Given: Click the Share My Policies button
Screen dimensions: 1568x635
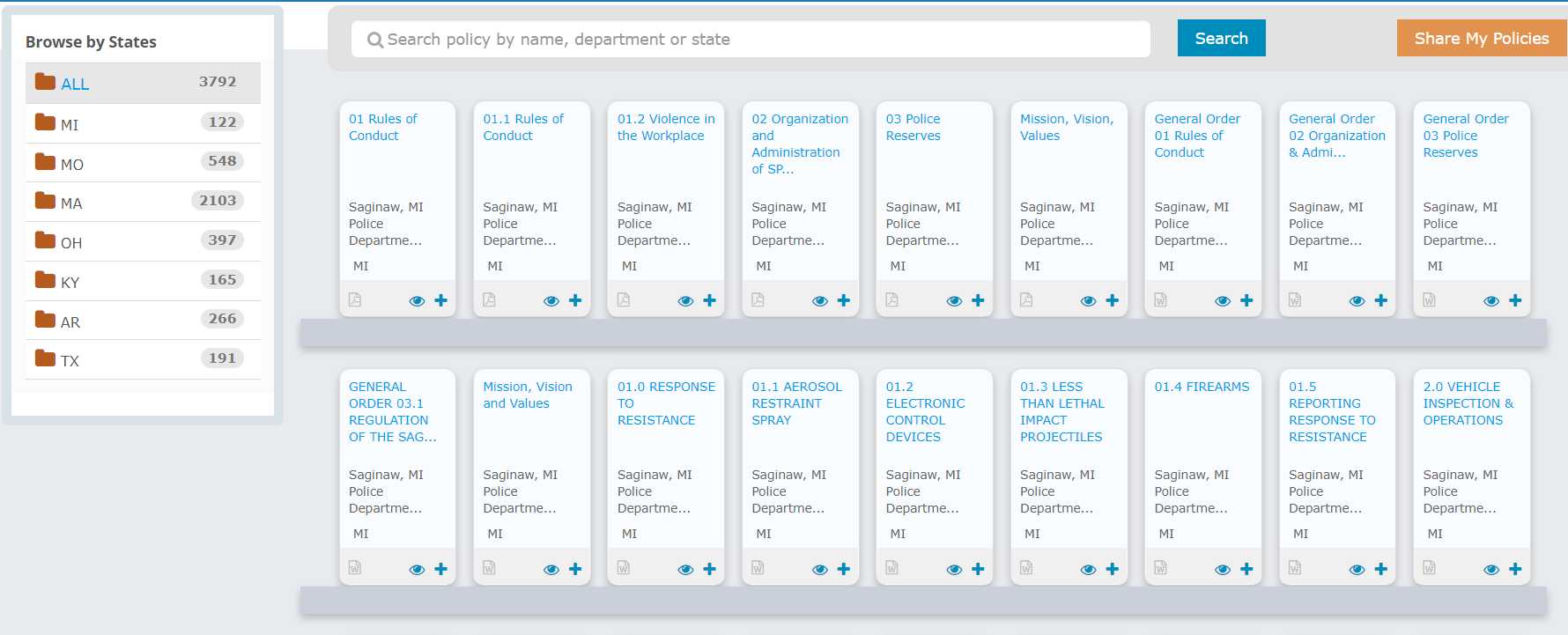Looking at the screenshot, I should click(1481, 38).
